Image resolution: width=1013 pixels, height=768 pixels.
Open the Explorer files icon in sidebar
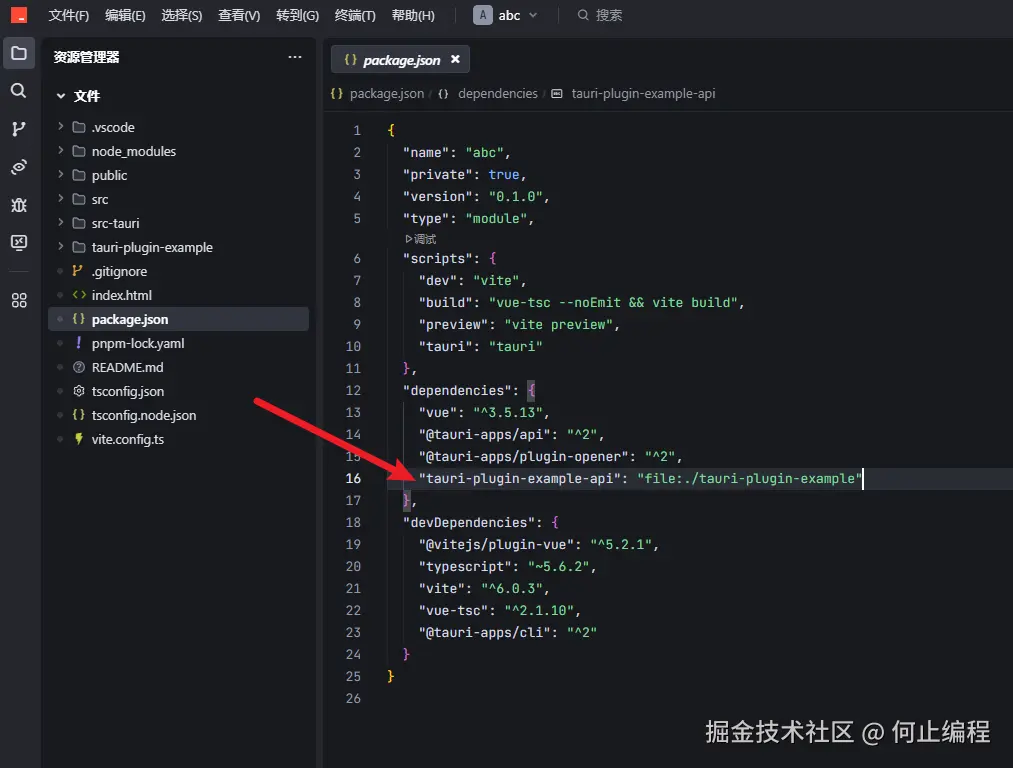[x=19, y=53]
